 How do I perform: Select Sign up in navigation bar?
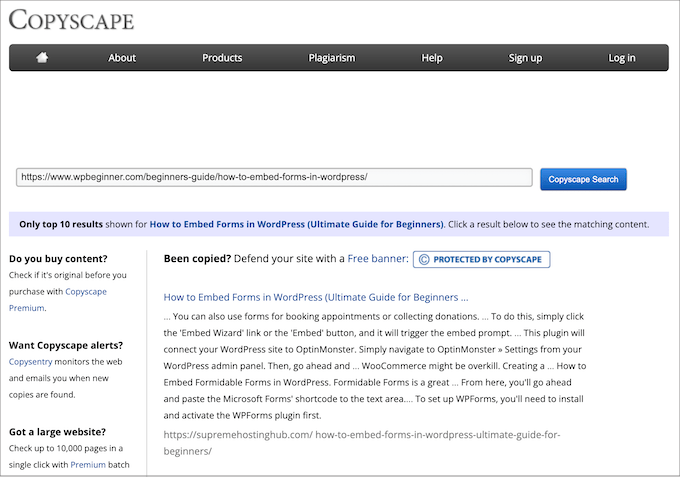[x=525, y=58]
